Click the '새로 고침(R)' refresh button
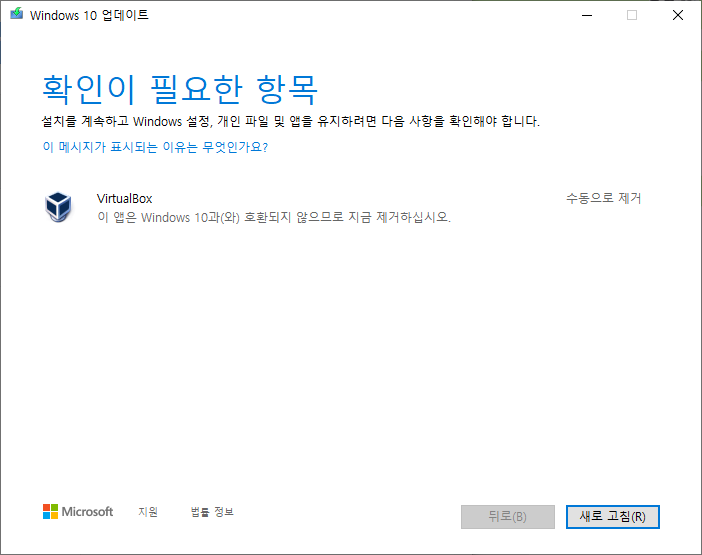Image resolution: width=702 pixels, height=555 pixels. 612,517
